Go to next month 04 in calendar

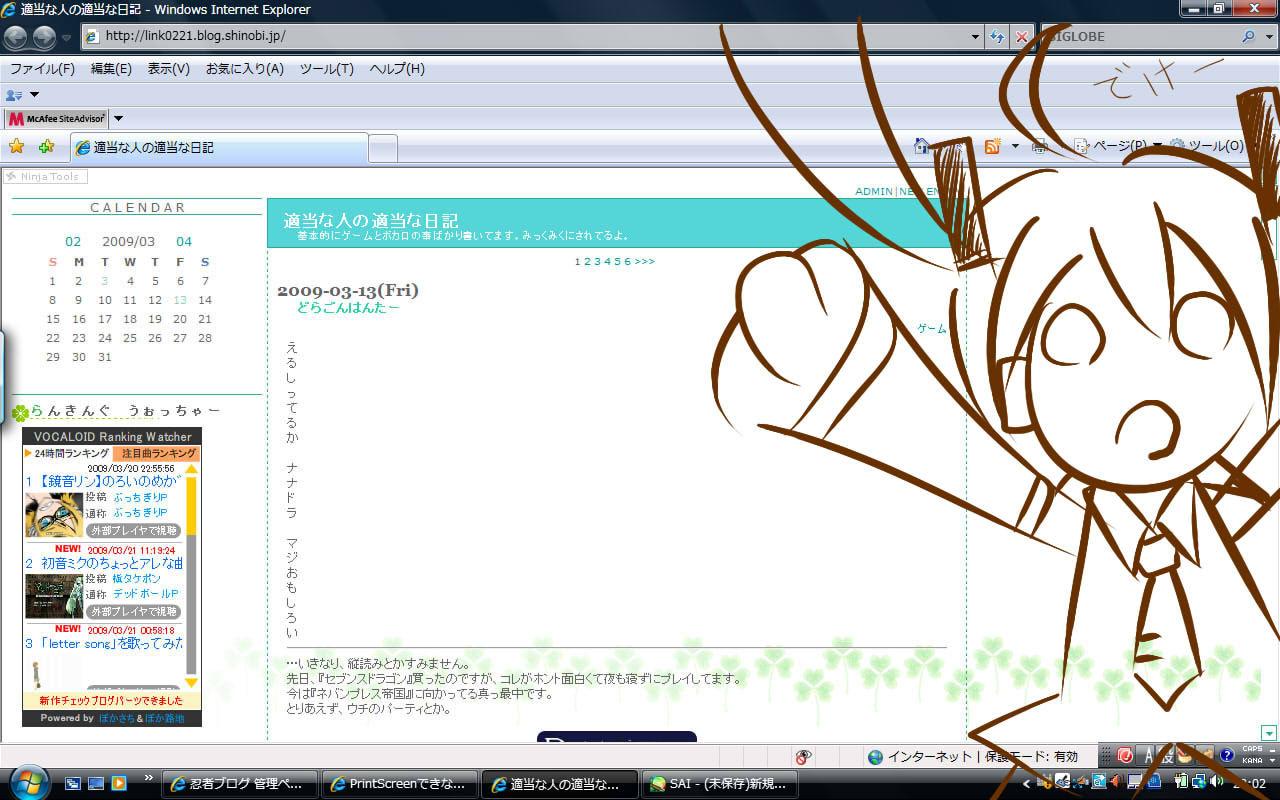tap(184, 241)
